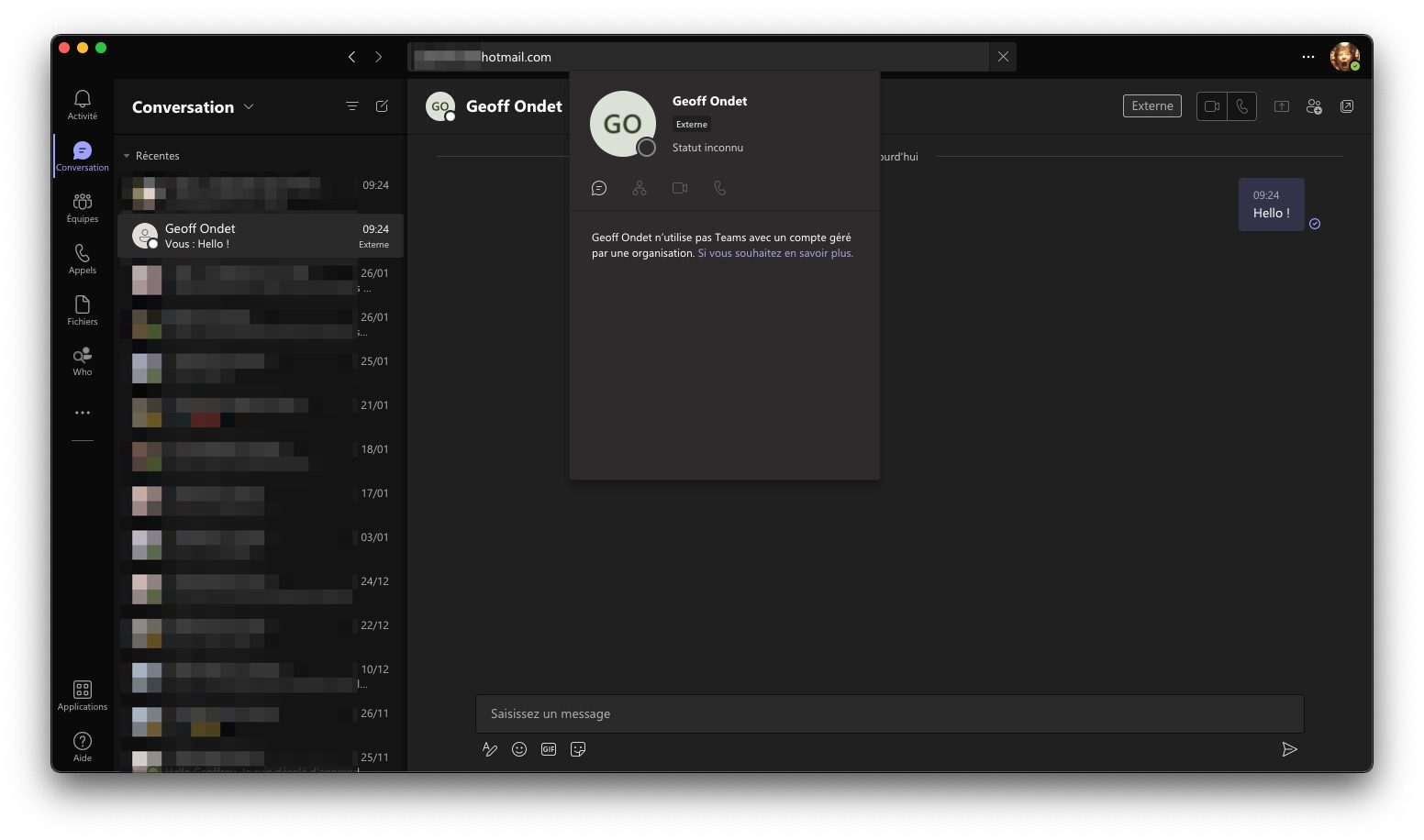Open the Aide help icon

(82, 746)
